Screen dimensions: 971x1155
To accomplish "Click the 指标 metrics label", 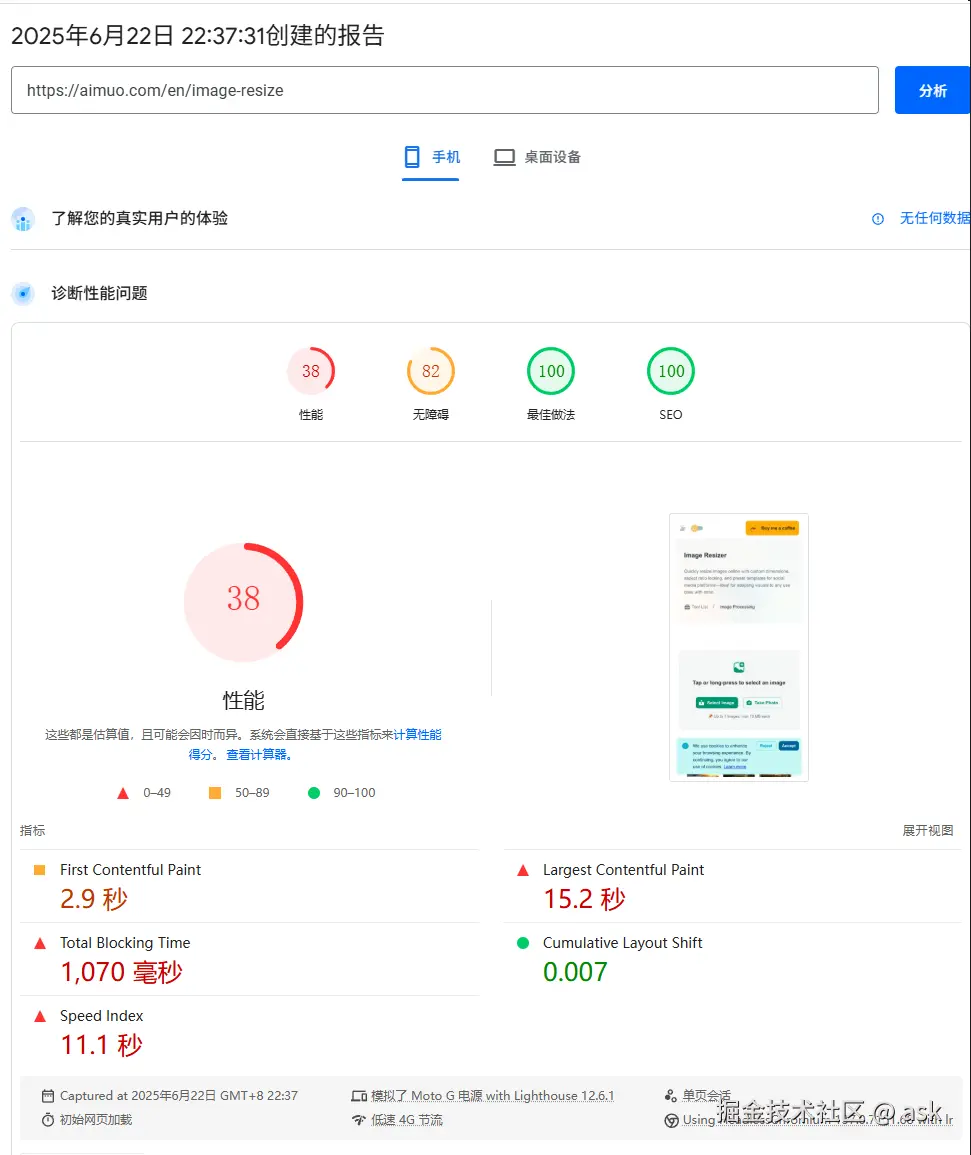I will click(32, 830).
